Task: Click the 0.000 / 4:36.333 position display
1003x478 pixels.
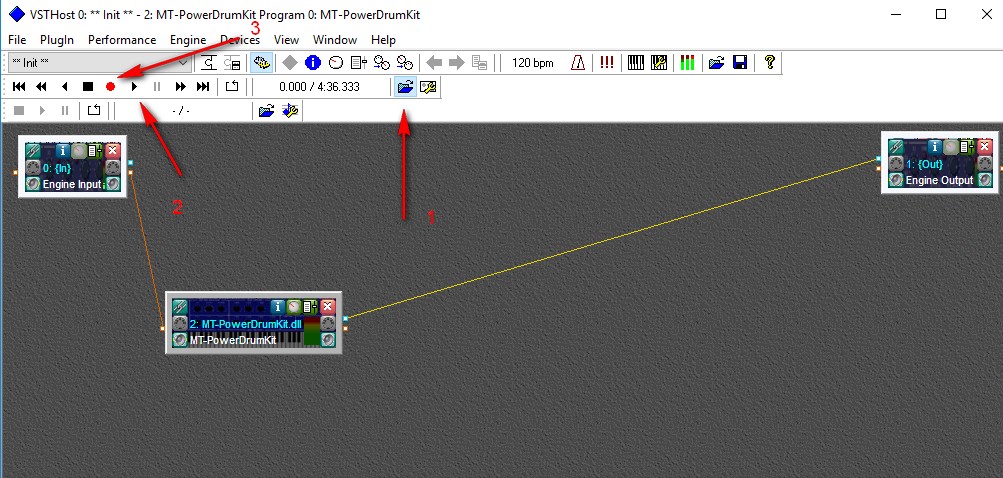Action: tap(319, 87)
